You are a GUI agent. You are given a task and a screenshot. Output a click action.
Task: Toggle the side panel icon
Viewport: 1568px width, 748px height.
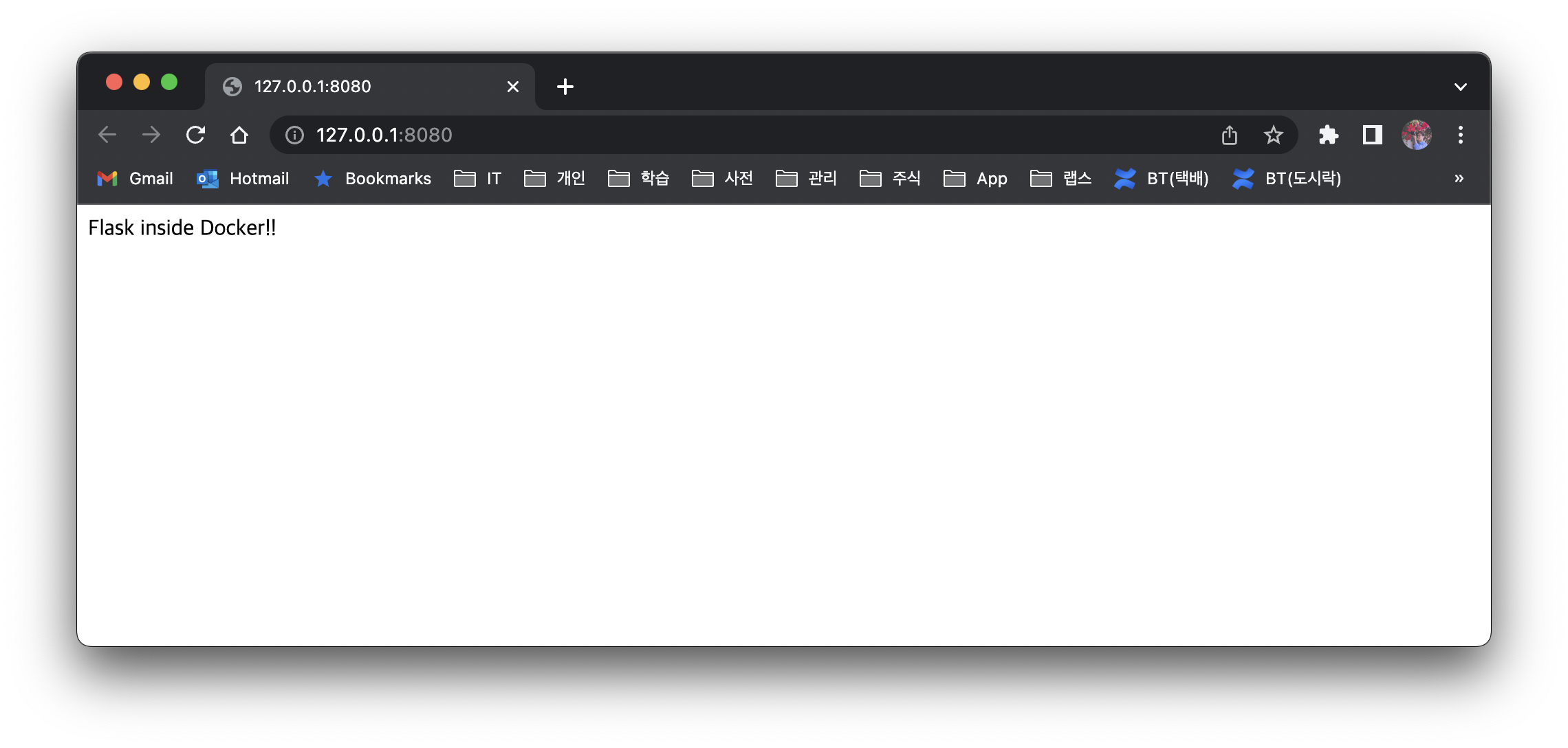(1372, 135)
